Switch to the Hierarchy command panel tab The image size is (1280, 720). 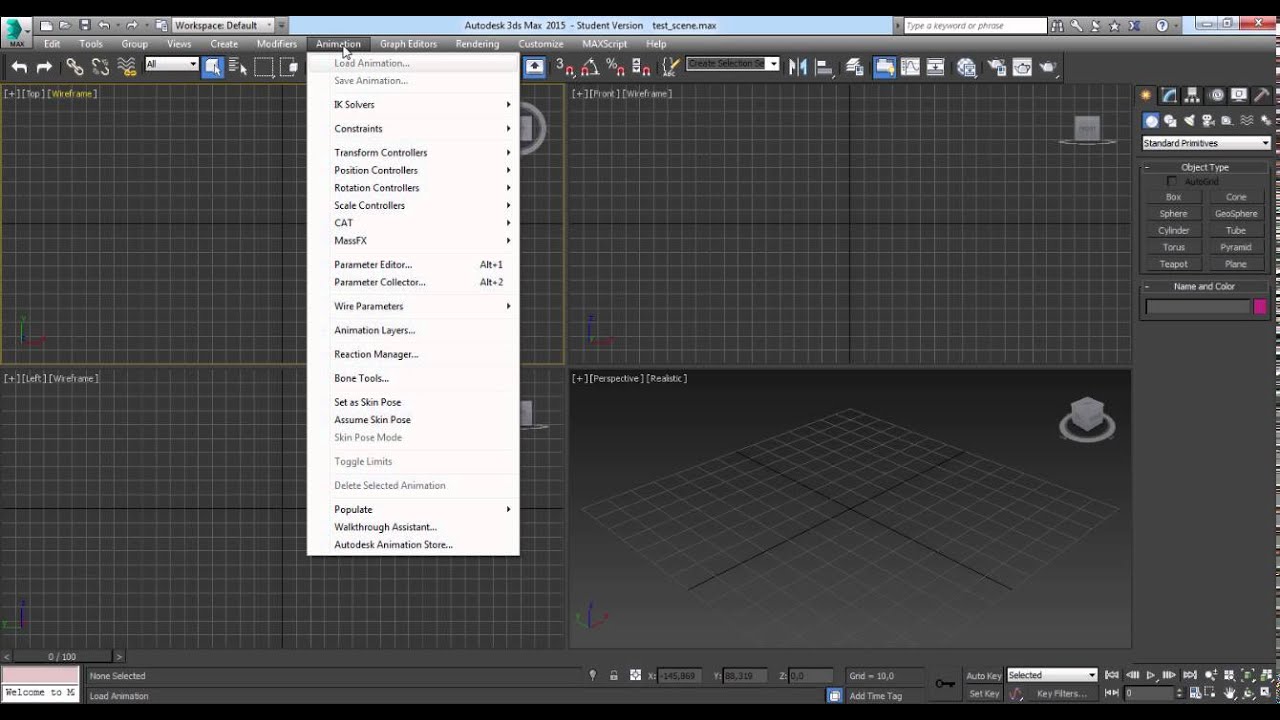(1192, 95)
